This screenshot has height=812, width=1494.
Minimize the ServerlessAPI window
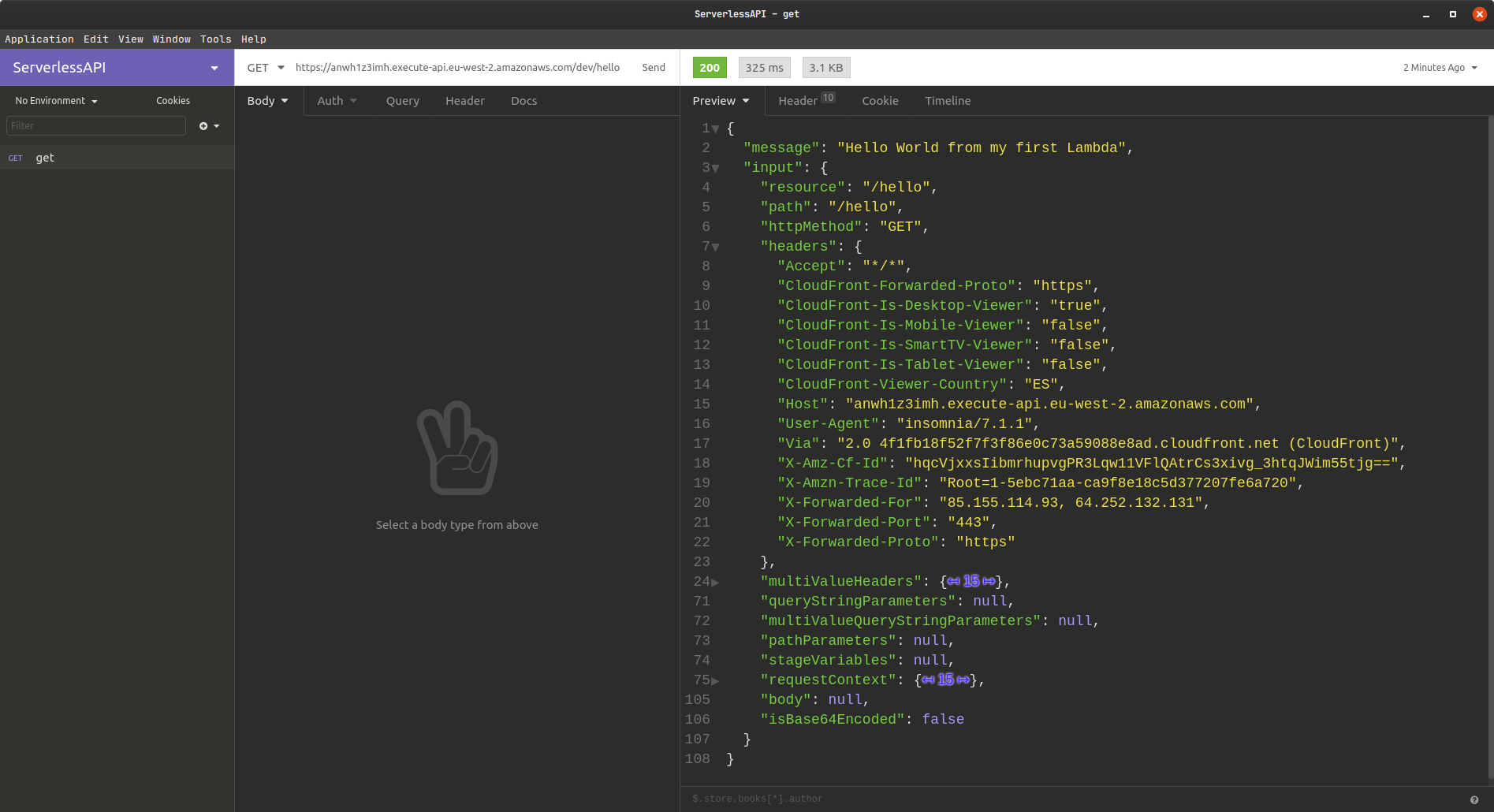[x=1426, y=14]
